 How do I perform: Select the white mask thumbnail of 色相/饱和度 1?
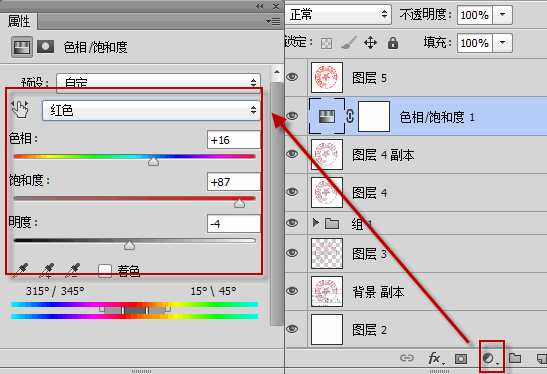(374, 117)
